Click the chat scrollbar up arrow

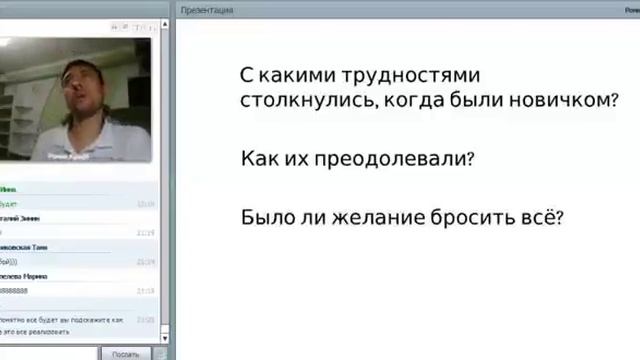click(165, 24)
